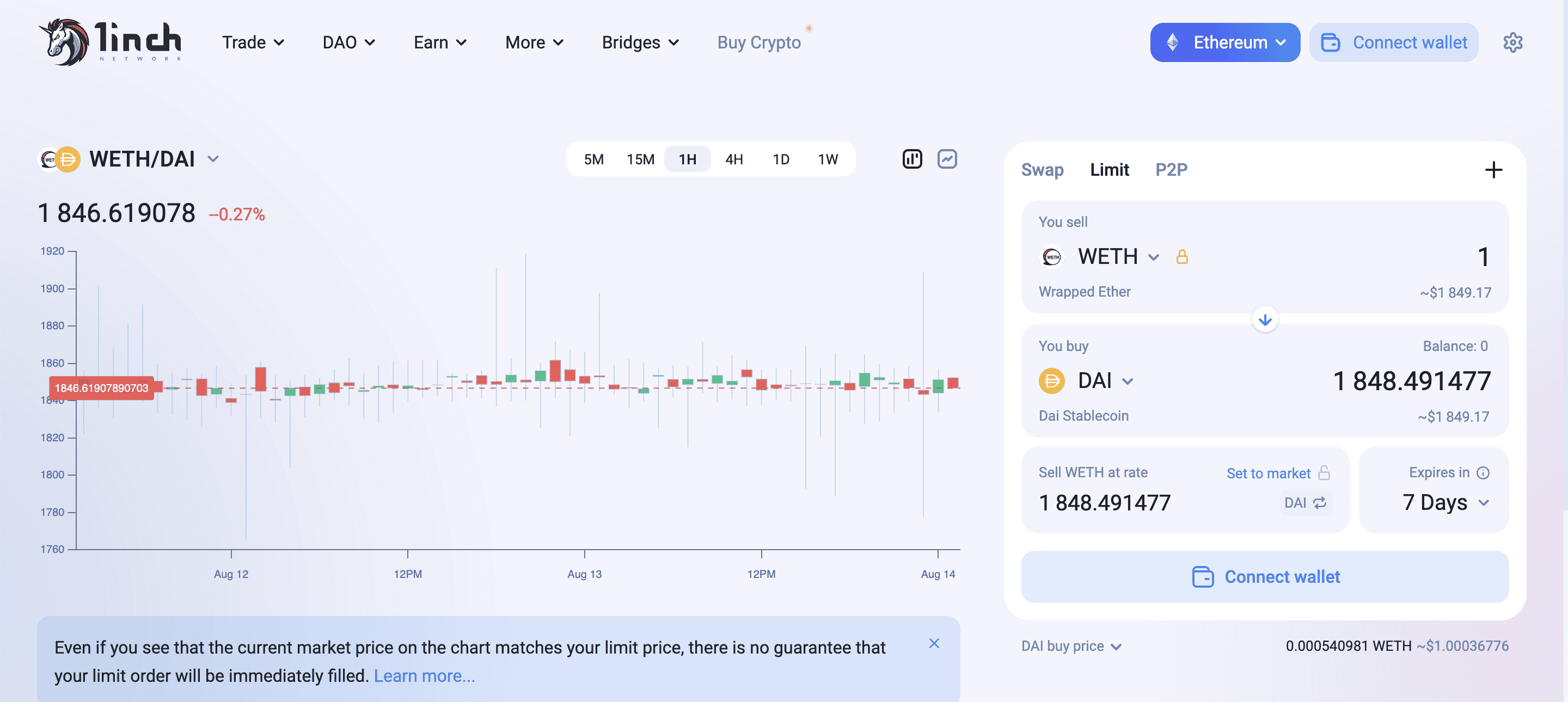Open the 7 Days expiry dropdown
Image resolution: width=1568 pixels, height=702 pixels.
(1445, 502)
